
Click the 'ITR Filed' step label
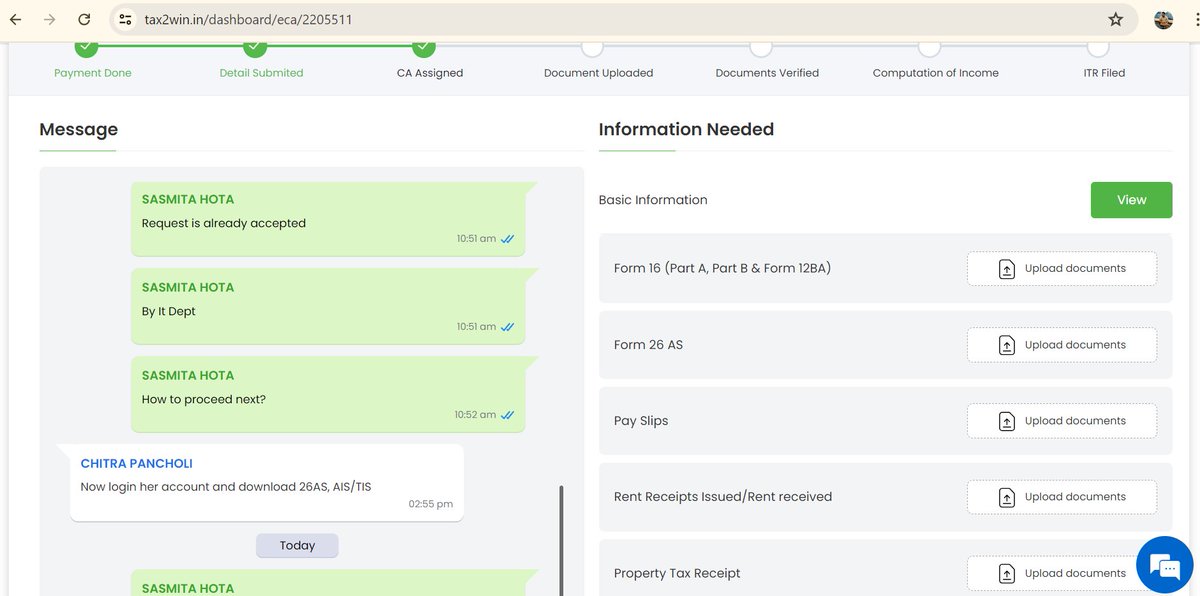click(1104, 73)
